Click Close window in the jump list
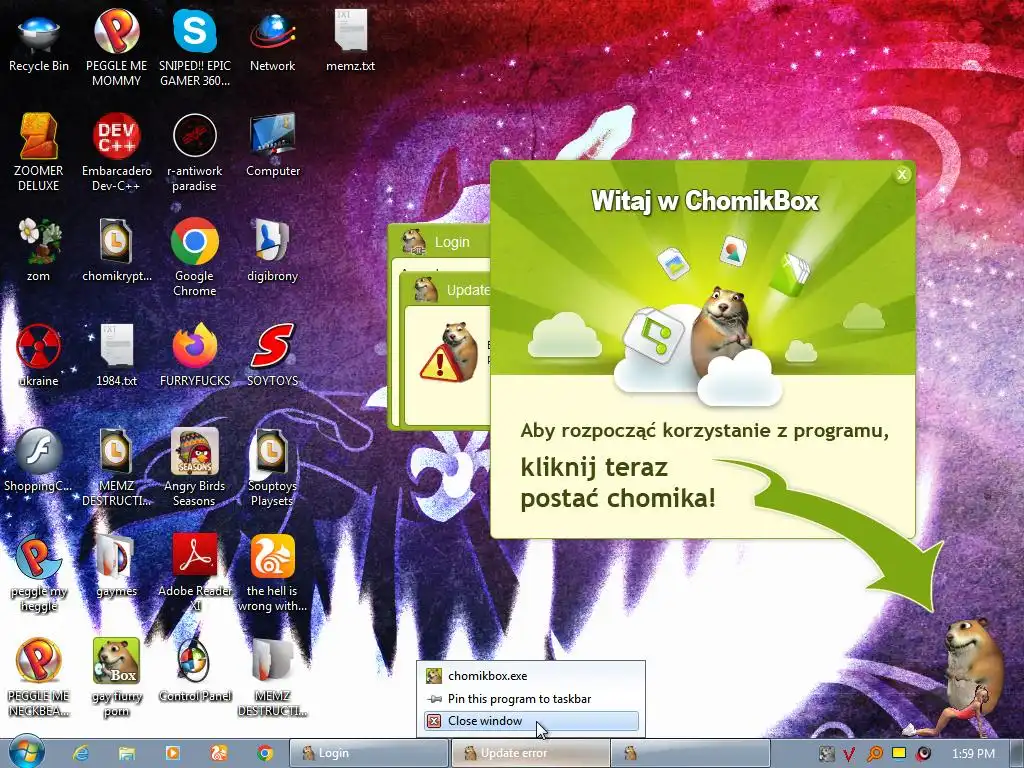 [x=531, y=721]
